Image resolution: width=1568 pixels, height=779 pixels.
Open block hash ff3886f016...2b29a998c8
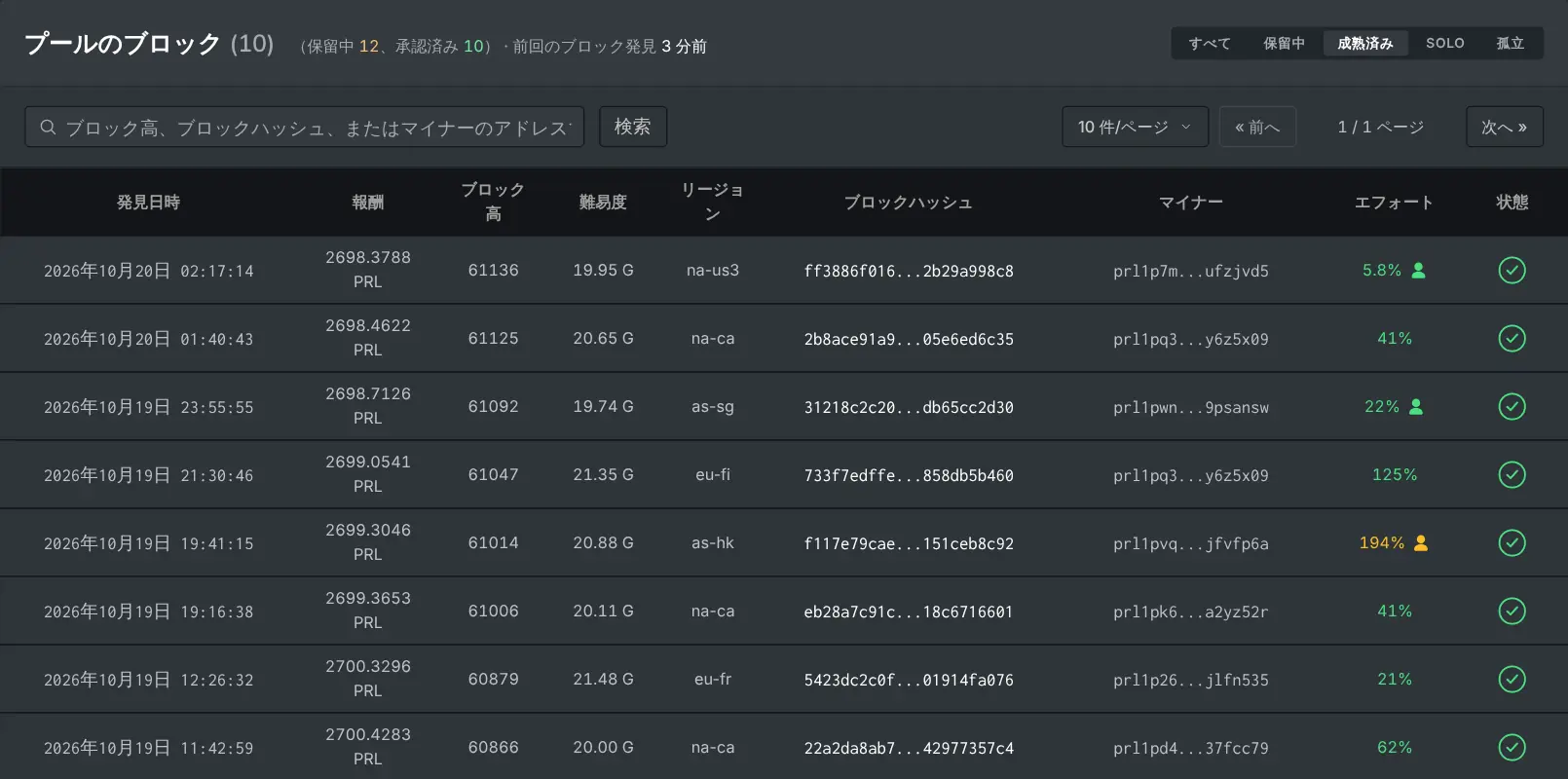pos(909,271)
